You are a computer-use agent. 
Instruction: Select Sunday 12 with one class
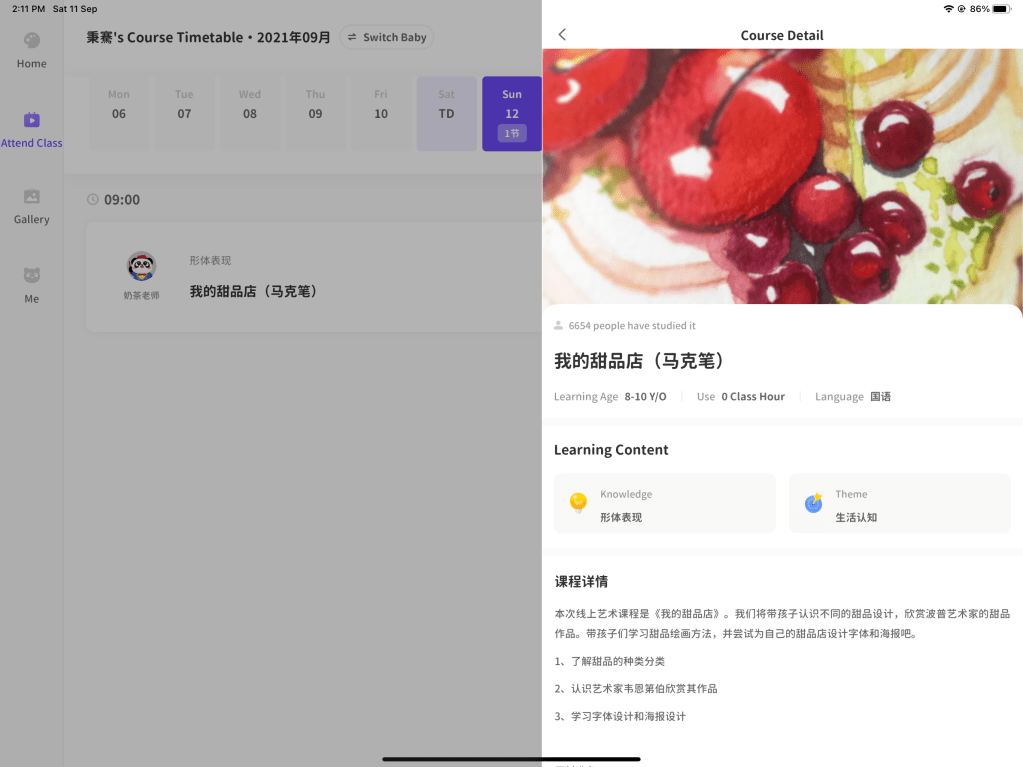click(511, 113)
